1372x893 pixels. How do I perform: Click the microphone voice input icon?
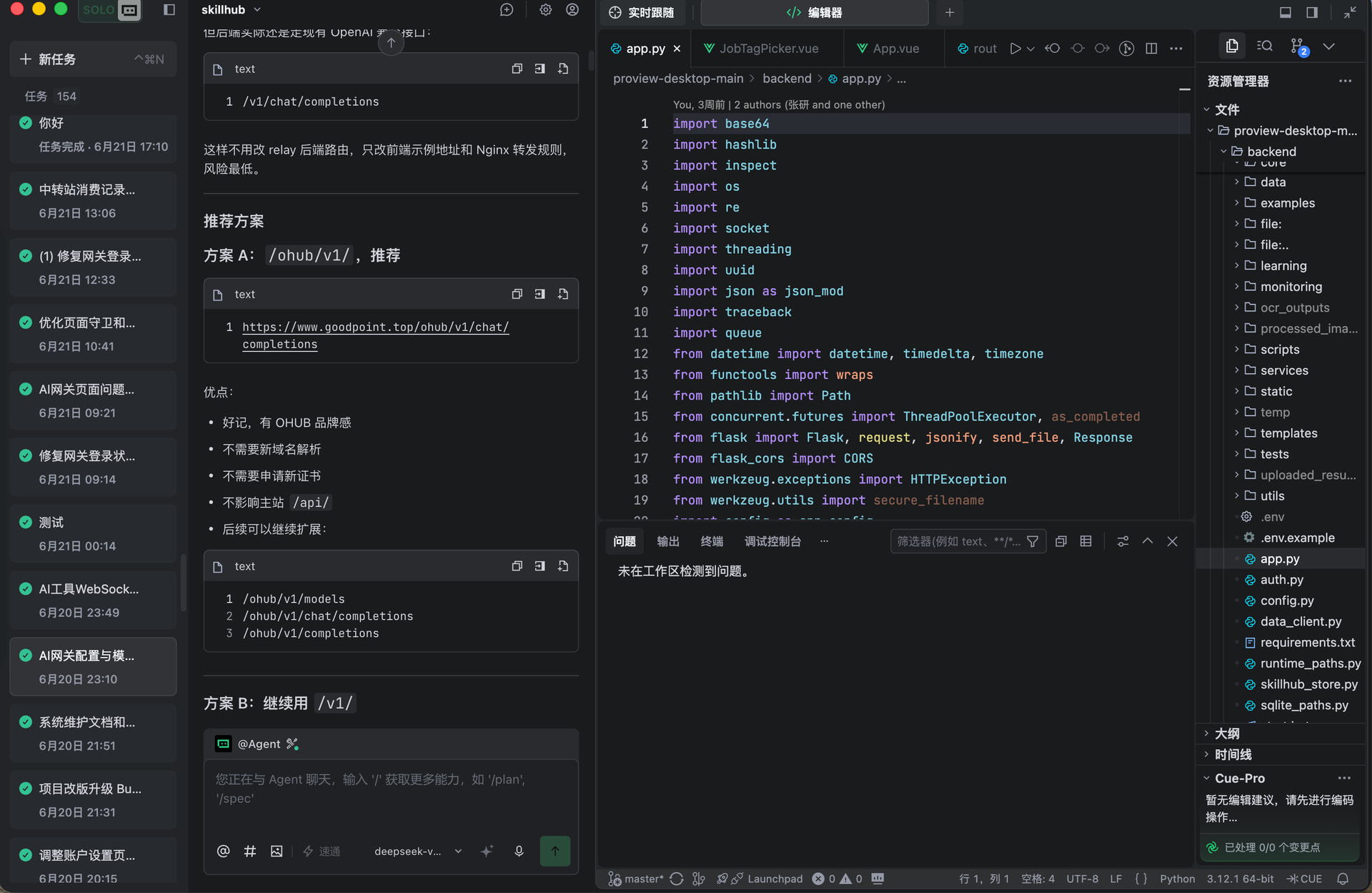519,851
